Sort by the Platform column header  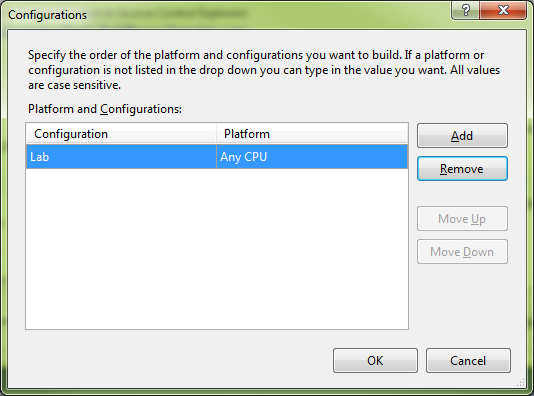312,134
